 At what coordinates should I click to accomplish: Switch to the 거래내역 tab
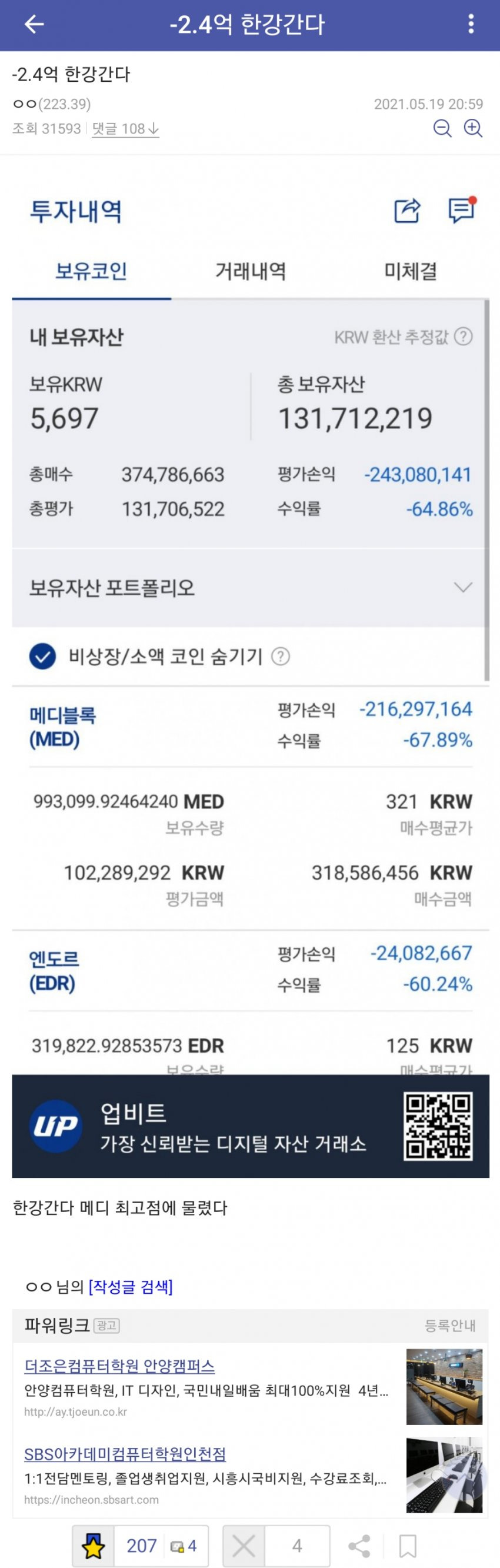click(251, 271)
